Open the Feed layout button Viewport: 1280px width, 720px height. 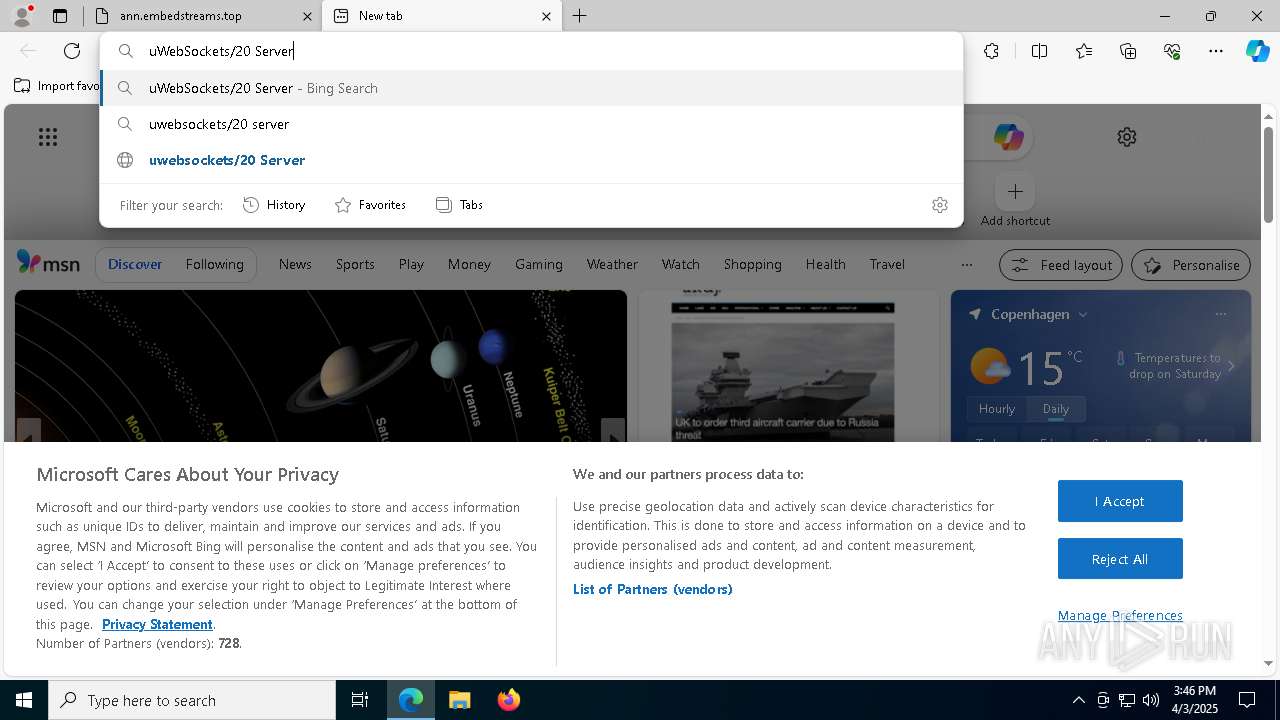click(1062, 265)
